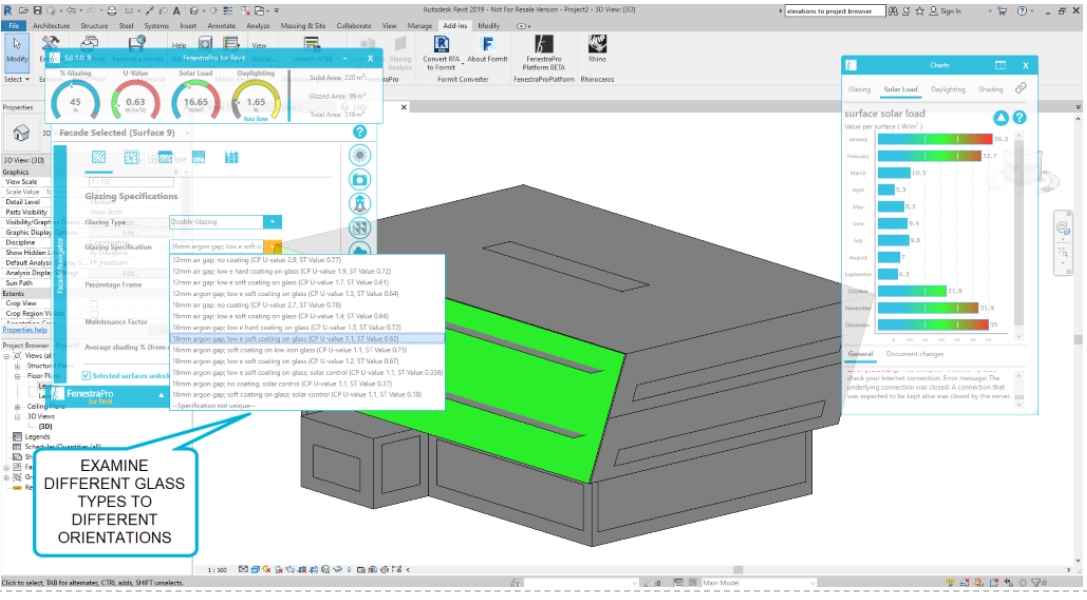Click the link icon in Charts tabs
This screenshot has width=1087, height=600.
click(1020, 89)
